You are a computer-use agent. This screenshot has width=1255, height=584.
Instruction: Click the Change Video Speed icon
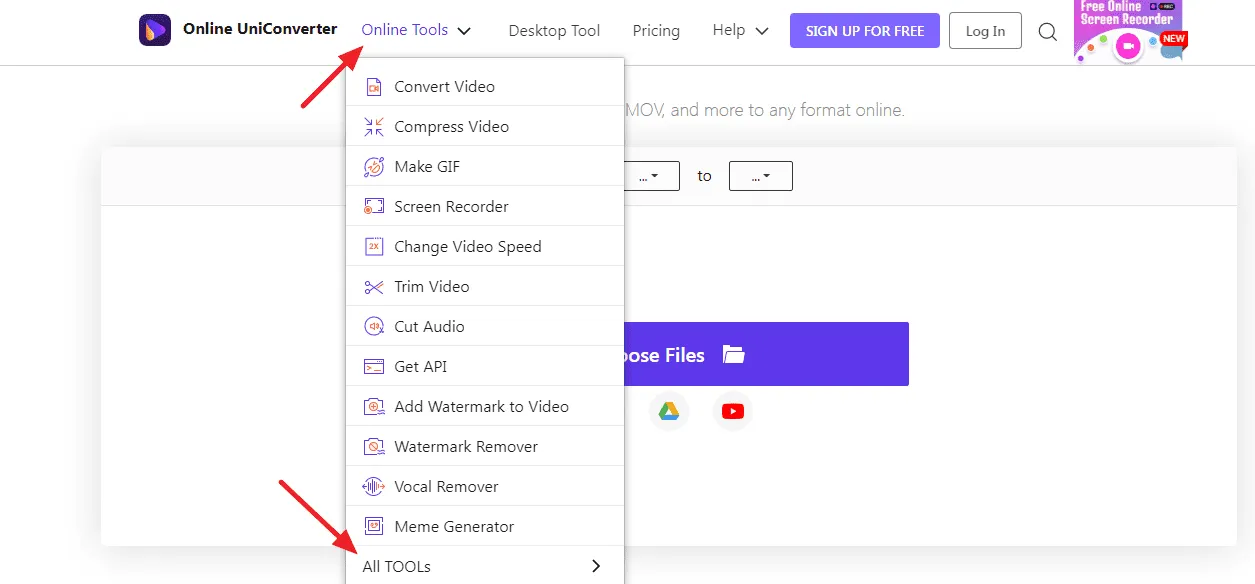374,247
